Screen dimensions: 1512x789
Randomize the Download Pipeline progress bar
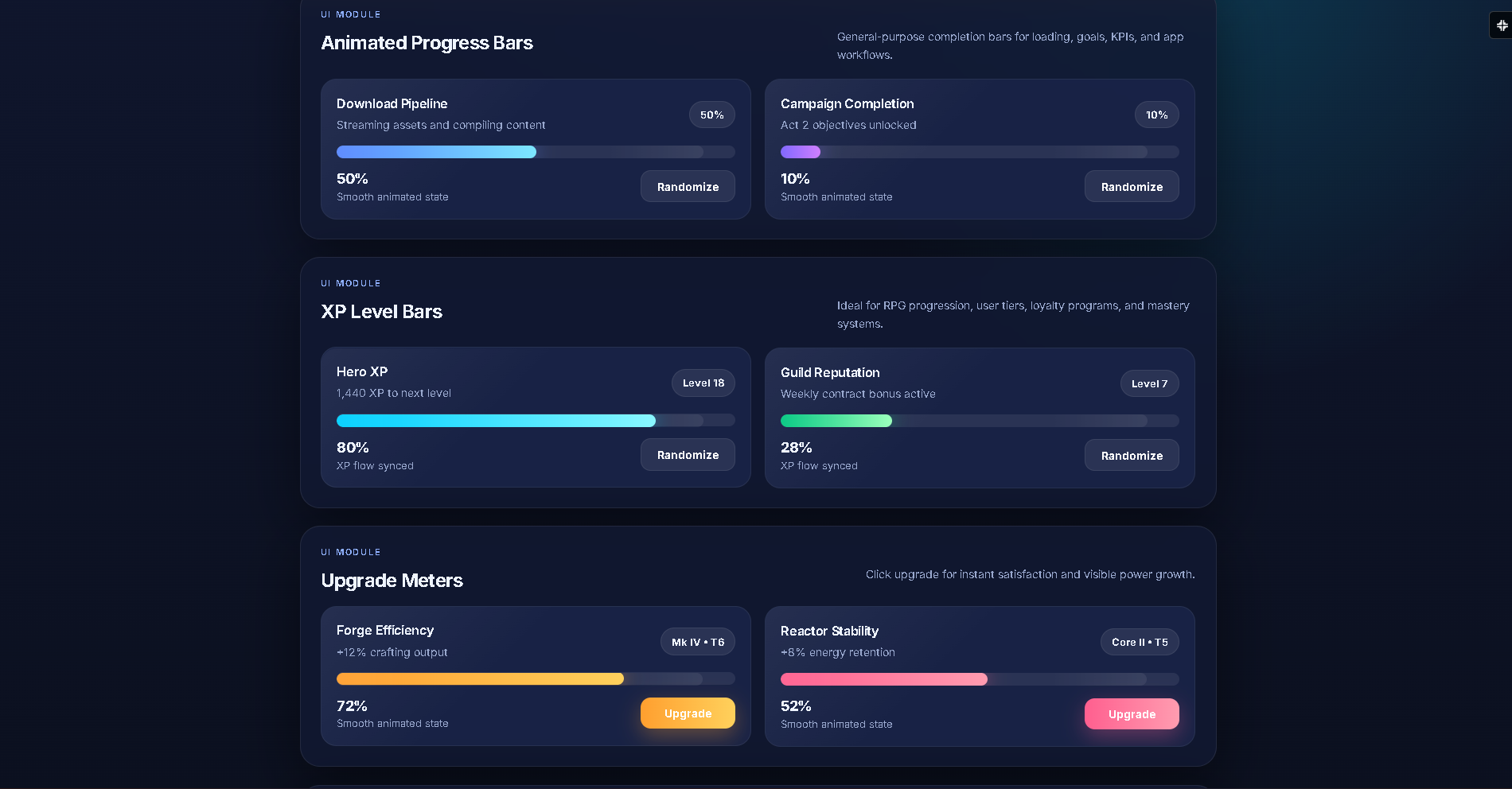(x=688, y=187)
